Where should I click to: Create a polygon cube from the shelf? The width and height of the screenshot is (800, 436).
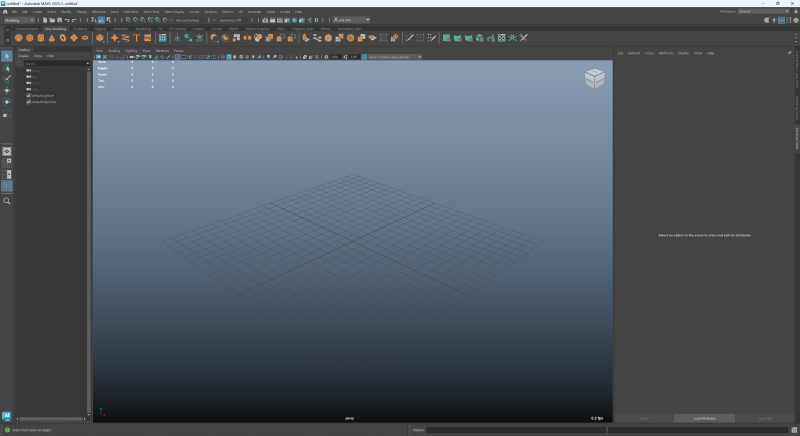(30, 38)
